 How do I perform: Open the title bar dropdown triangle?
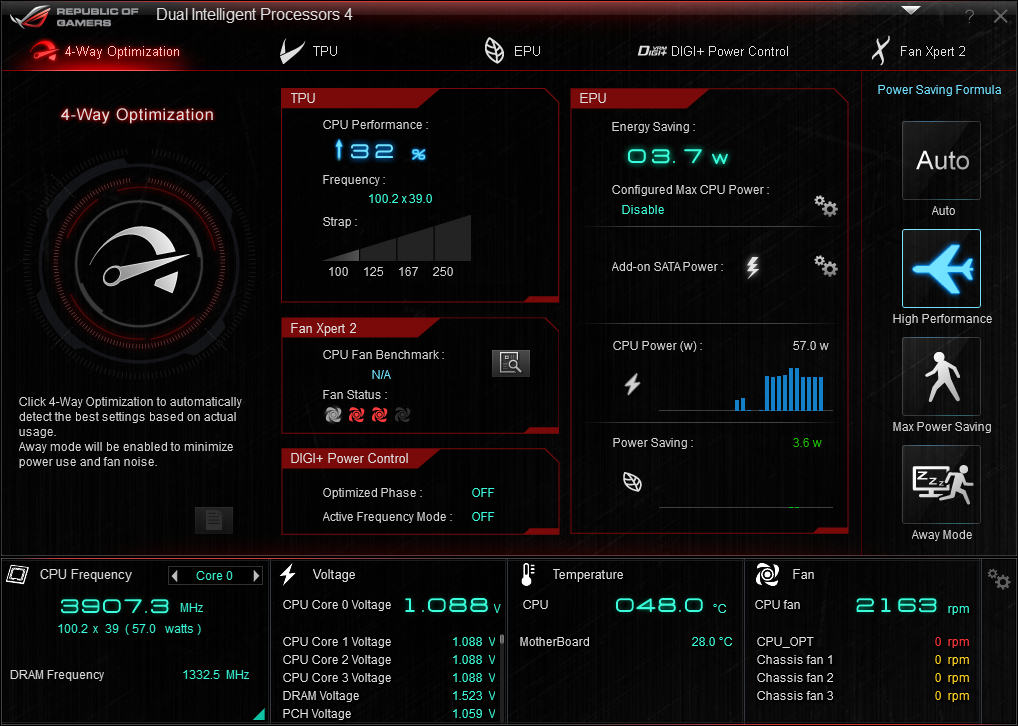pos(912,10)
